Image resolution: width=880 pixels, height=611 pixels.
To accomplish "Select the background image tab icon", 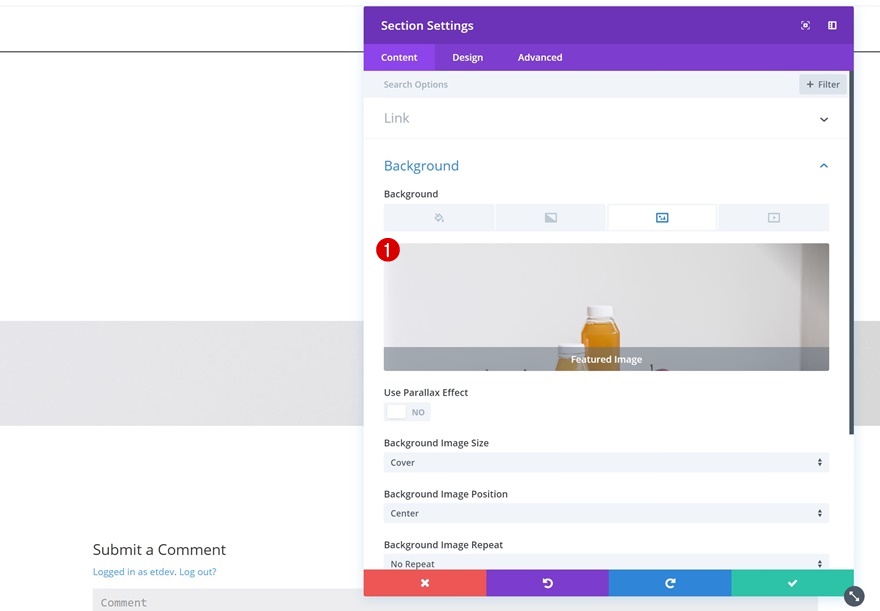I will (662, 218).
